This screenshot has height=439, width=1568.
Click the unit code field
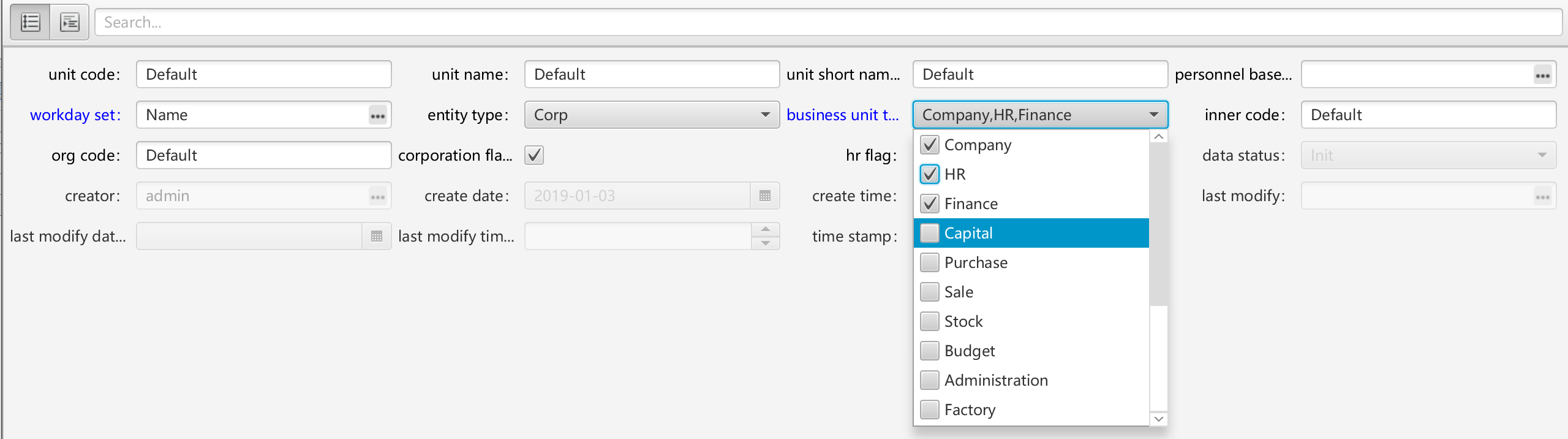pos(263,74)
